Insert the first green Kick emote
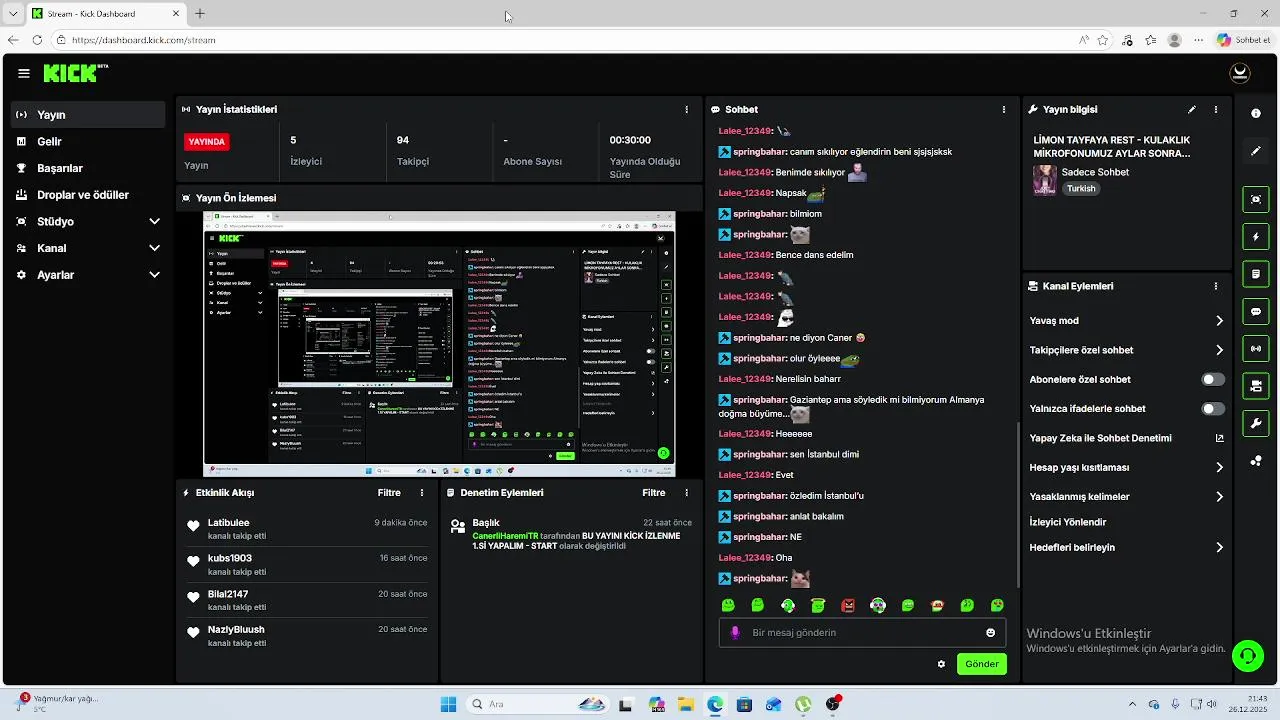The width and height of the screenshot is (1280, 720). click(x=728, y=605)
